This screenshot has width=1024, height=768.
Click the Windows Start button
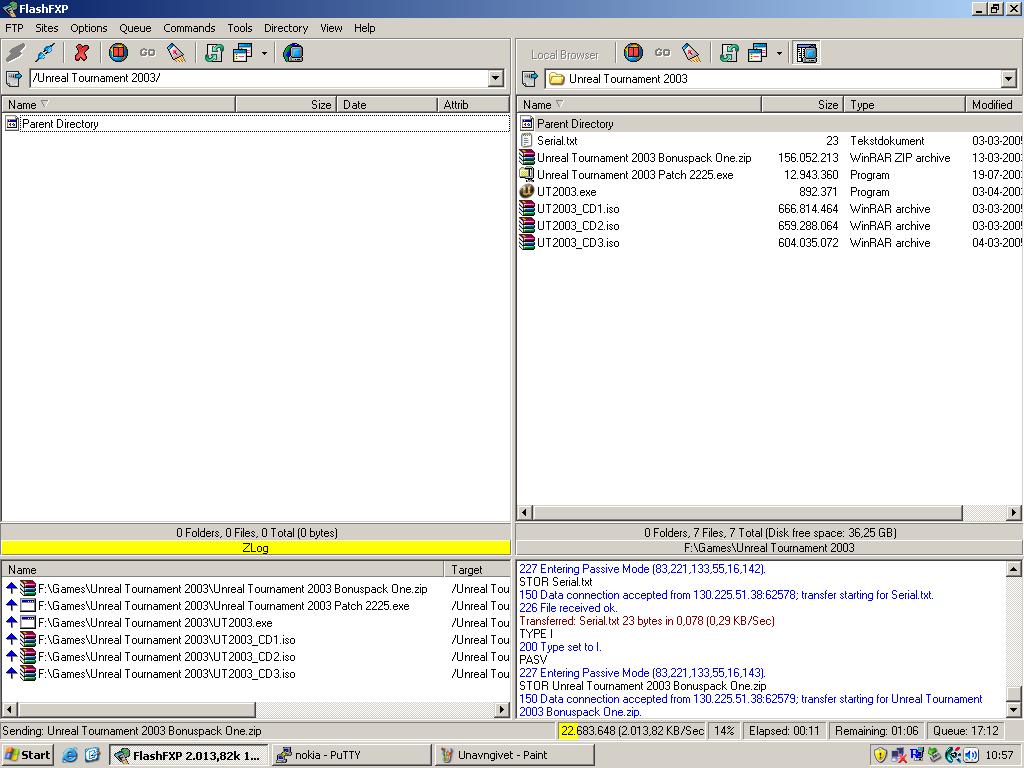coord(27,755)
